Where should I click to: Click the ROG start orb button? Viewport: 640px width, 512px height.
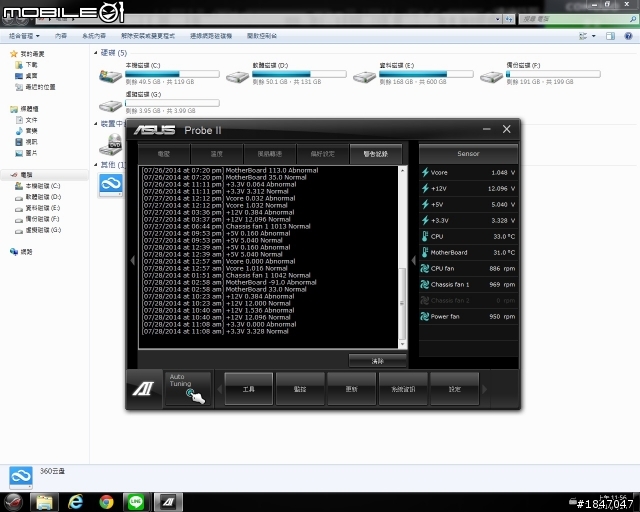(x=14, y=502)
